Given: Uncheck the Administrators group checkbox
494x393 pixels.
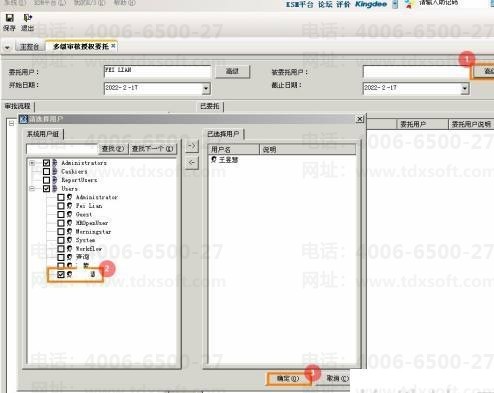Looking at the screenshot, I should pyautogui.click(x=46, y=163).
